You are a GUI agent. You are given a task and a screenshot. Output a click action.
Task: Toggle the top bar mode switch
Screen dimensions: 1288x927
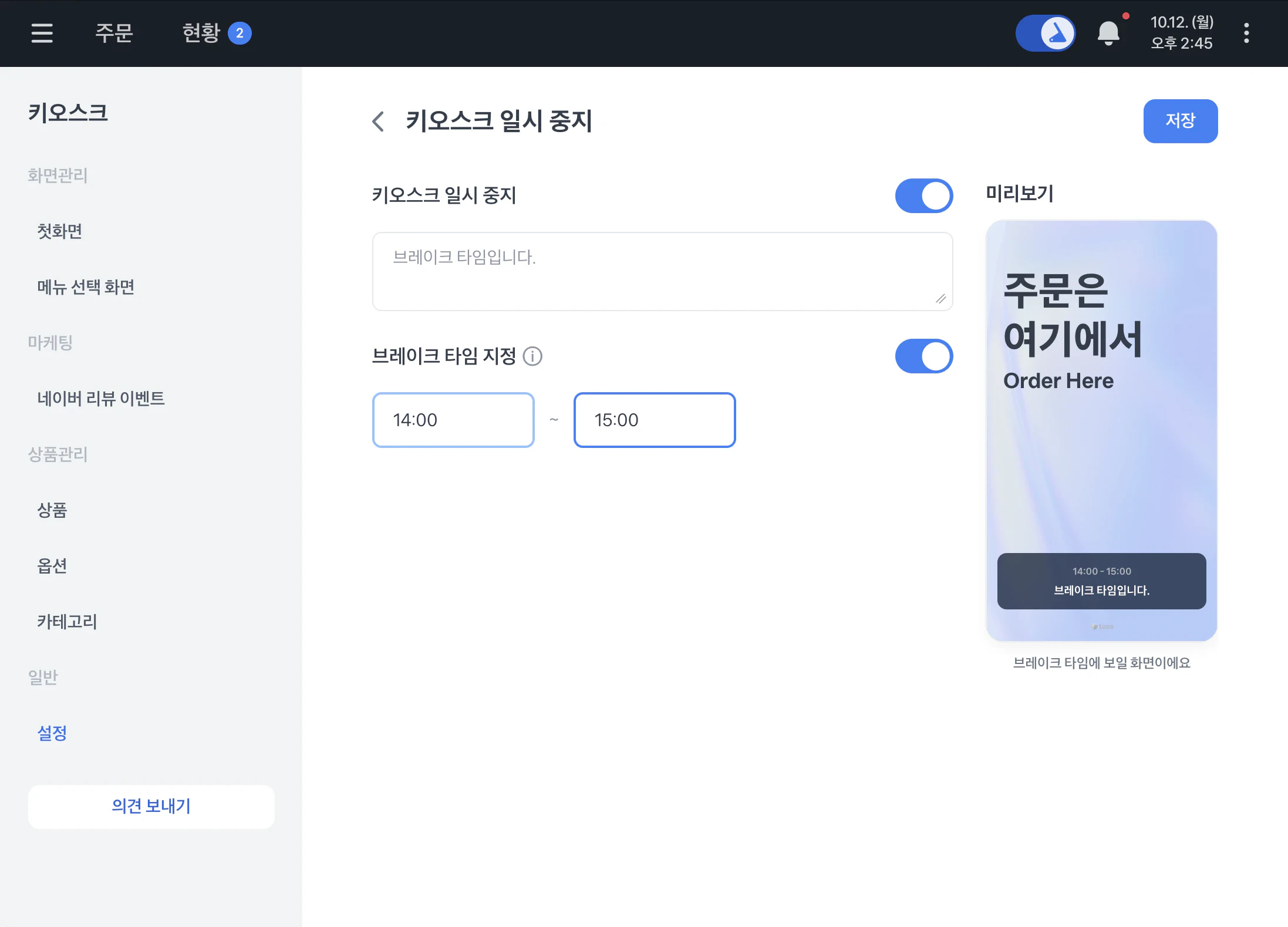pos(1046,33)
